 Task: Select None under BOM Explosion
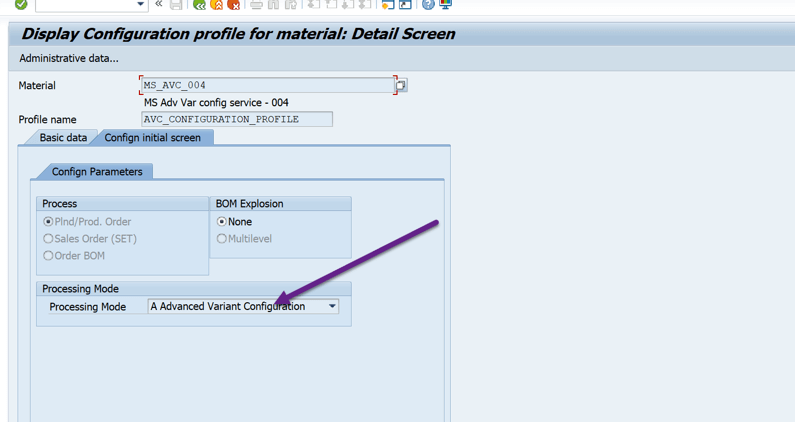[221, 221]
